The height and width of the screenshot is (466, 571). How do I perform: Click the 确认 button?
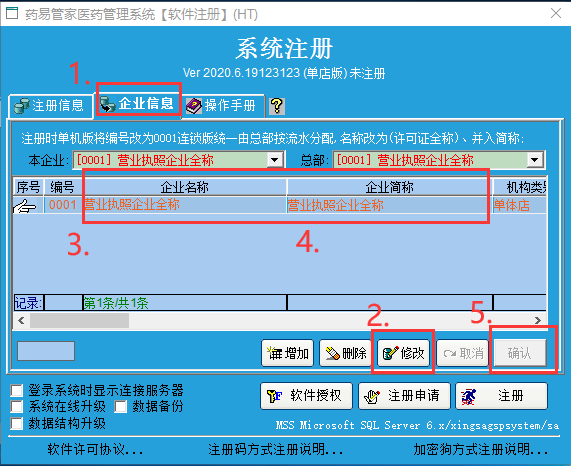[520, 353]
